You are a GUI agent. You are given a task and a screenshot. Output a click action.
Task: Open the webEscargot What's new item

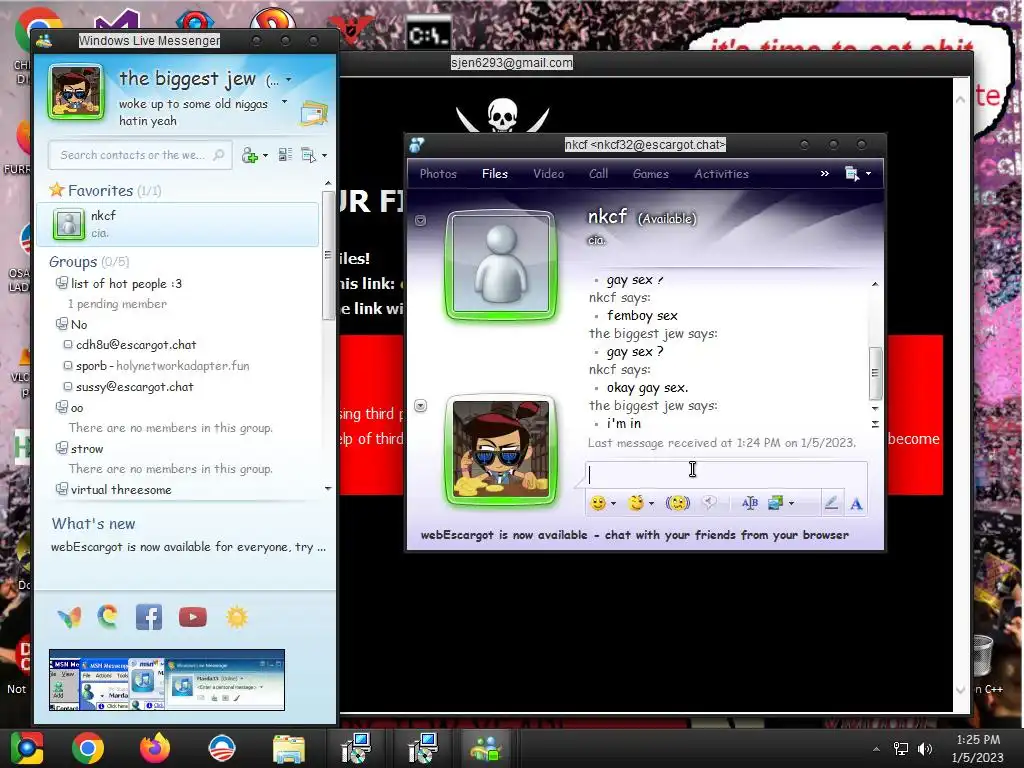click(x=188, y=547)
